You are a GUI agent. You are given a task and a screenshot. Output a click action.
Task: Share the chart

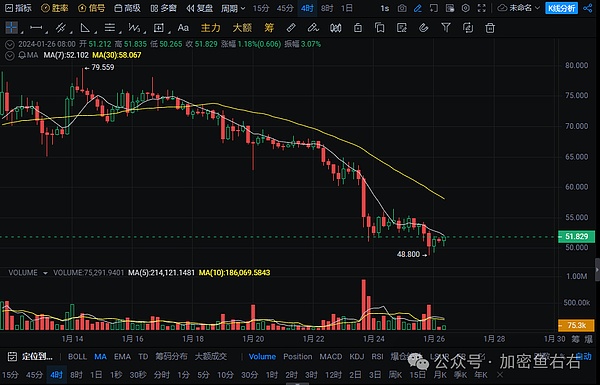[x=588, y=8]
